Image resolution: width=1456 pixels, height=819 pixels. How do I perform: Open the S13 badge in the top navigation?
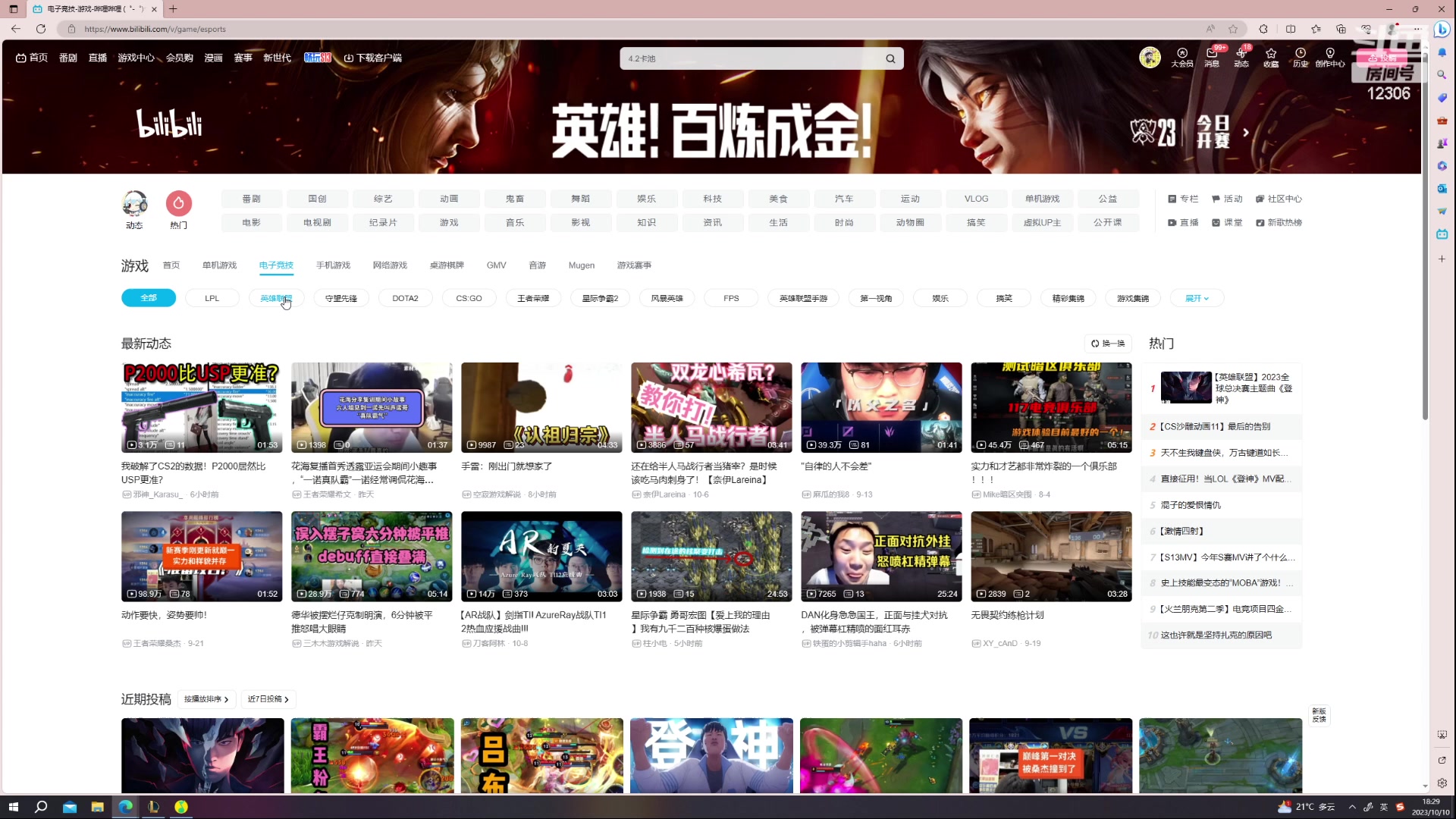coord(317,58)
